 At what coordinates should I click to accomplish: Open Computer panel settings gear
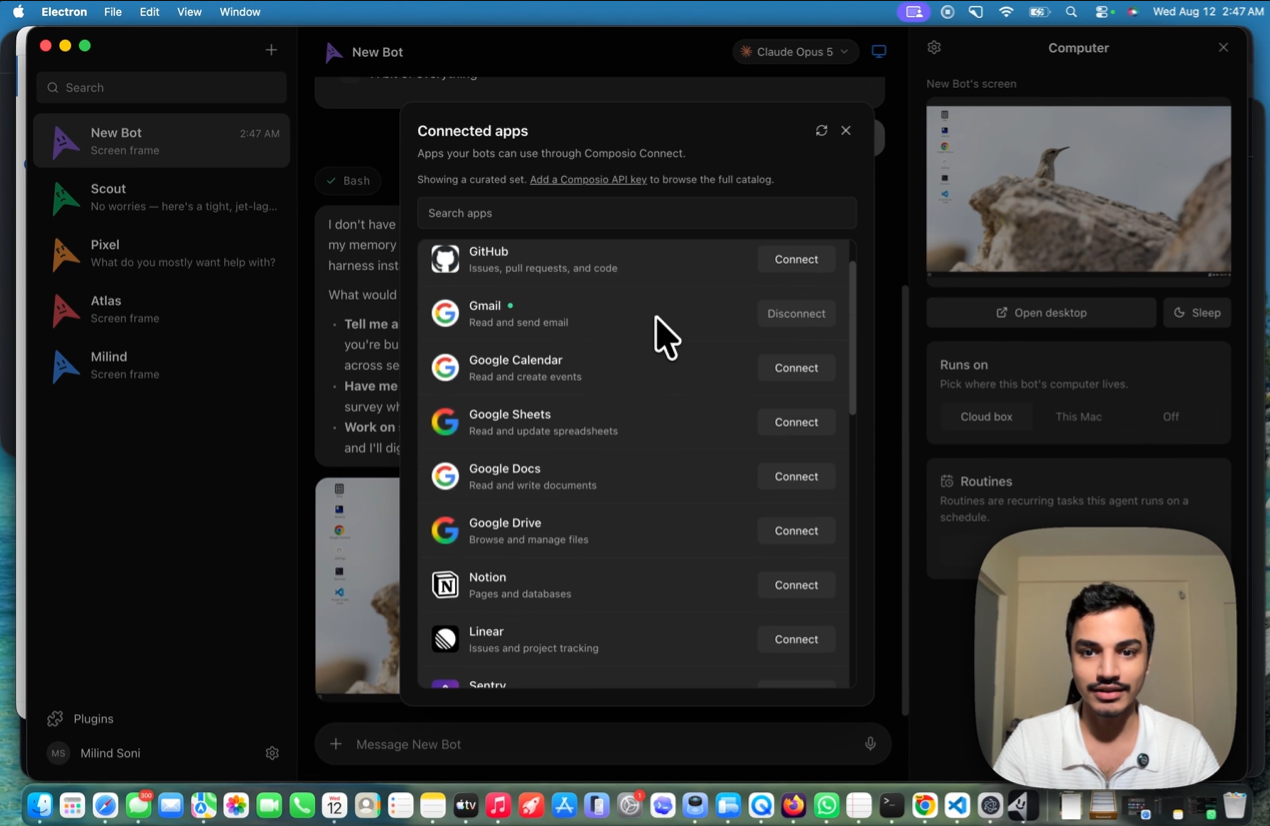[x=934, y=48]
